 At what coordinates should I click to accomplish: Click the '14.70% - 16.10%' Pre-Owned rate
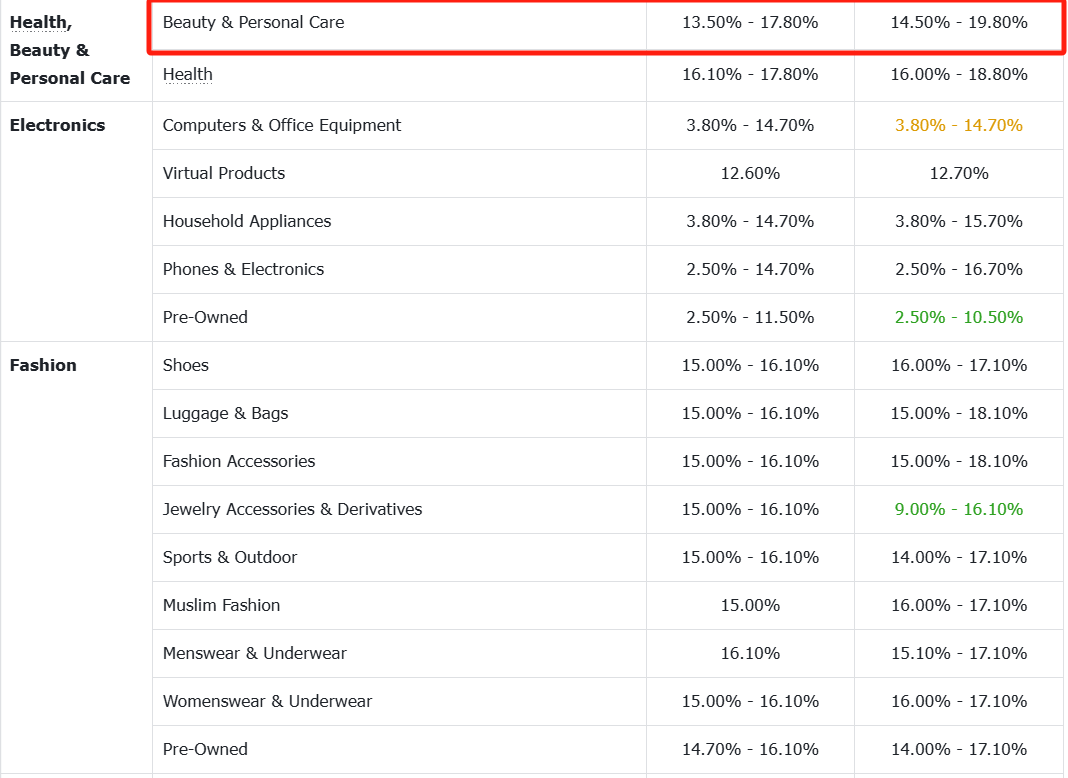click(750, 749)
